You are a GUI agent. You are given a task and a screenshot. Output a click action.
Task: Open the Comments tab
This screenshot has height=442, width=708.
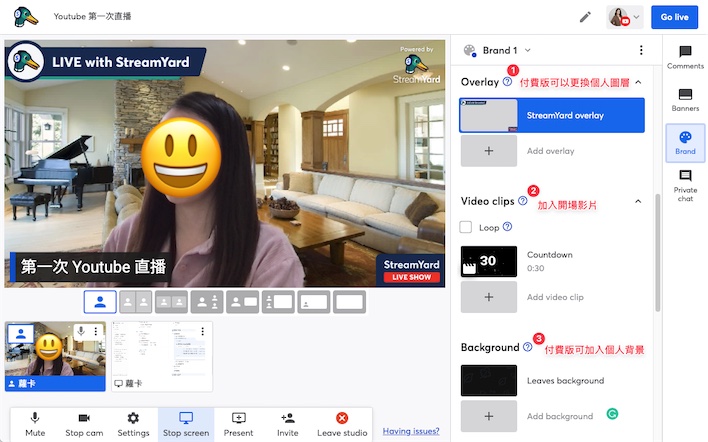(x=685, y=57)
